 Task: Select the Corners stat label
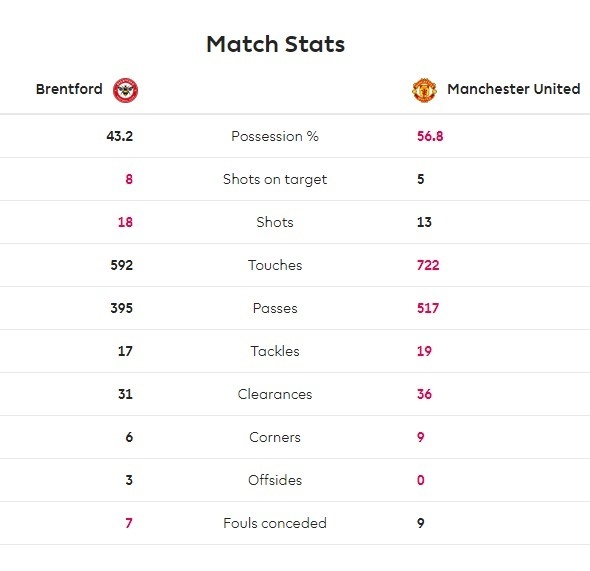[275, 437]
